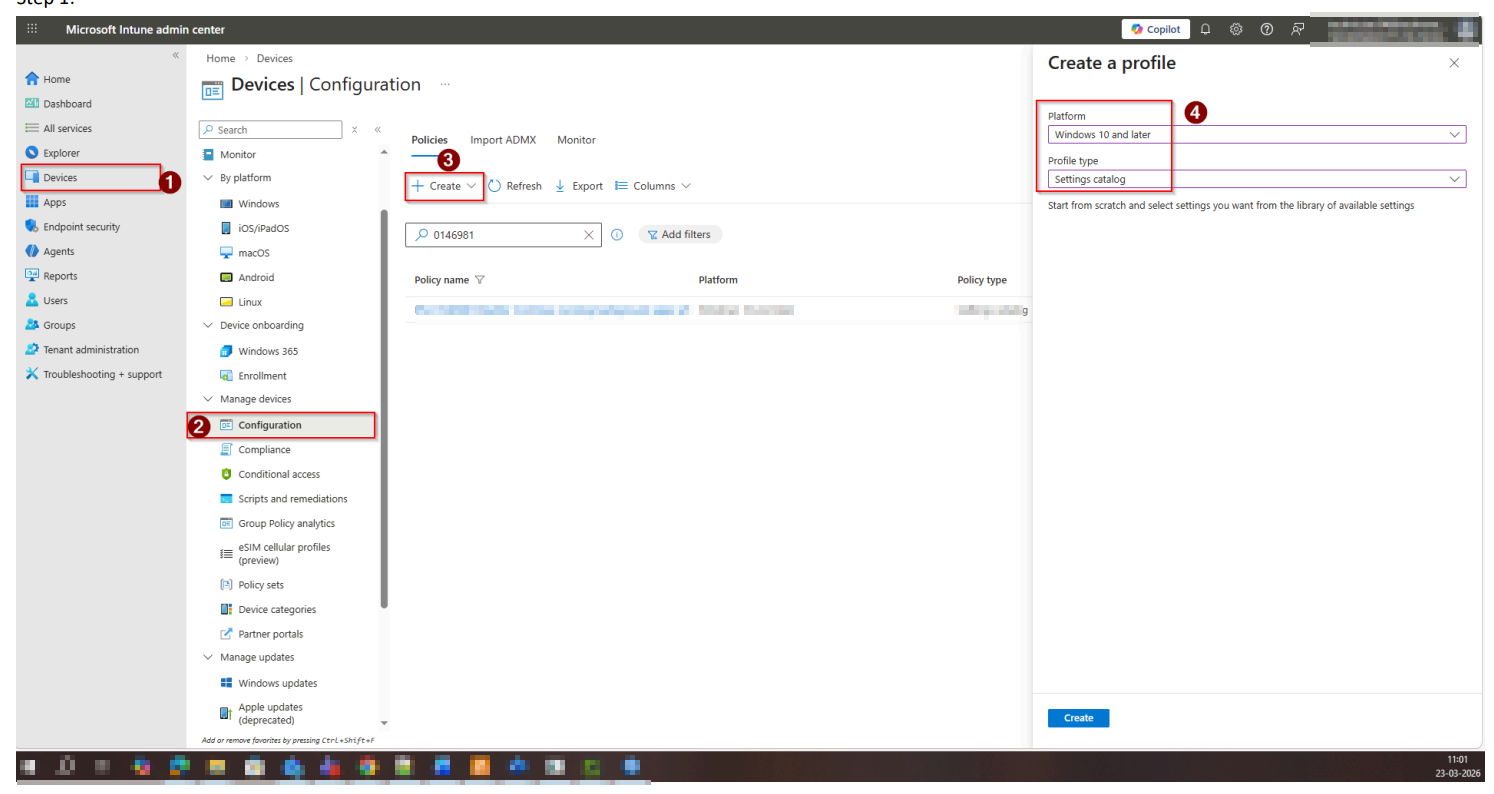This screenshot has width=1494, height=794.
Task: Click the Tenant administration icon
Action: pyautogui.click(x=32, y=350)
